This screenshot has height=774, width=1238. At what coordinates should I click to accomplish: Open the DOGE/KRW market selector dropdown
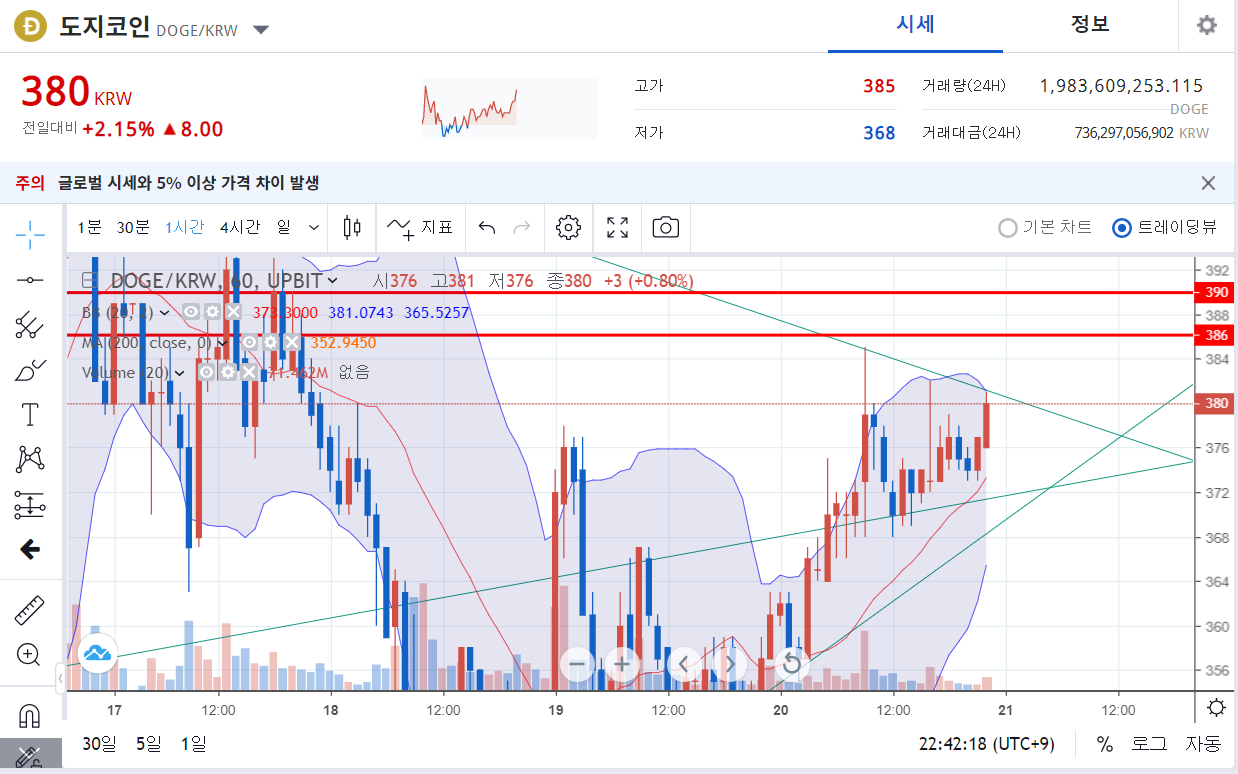pos(261,30)
